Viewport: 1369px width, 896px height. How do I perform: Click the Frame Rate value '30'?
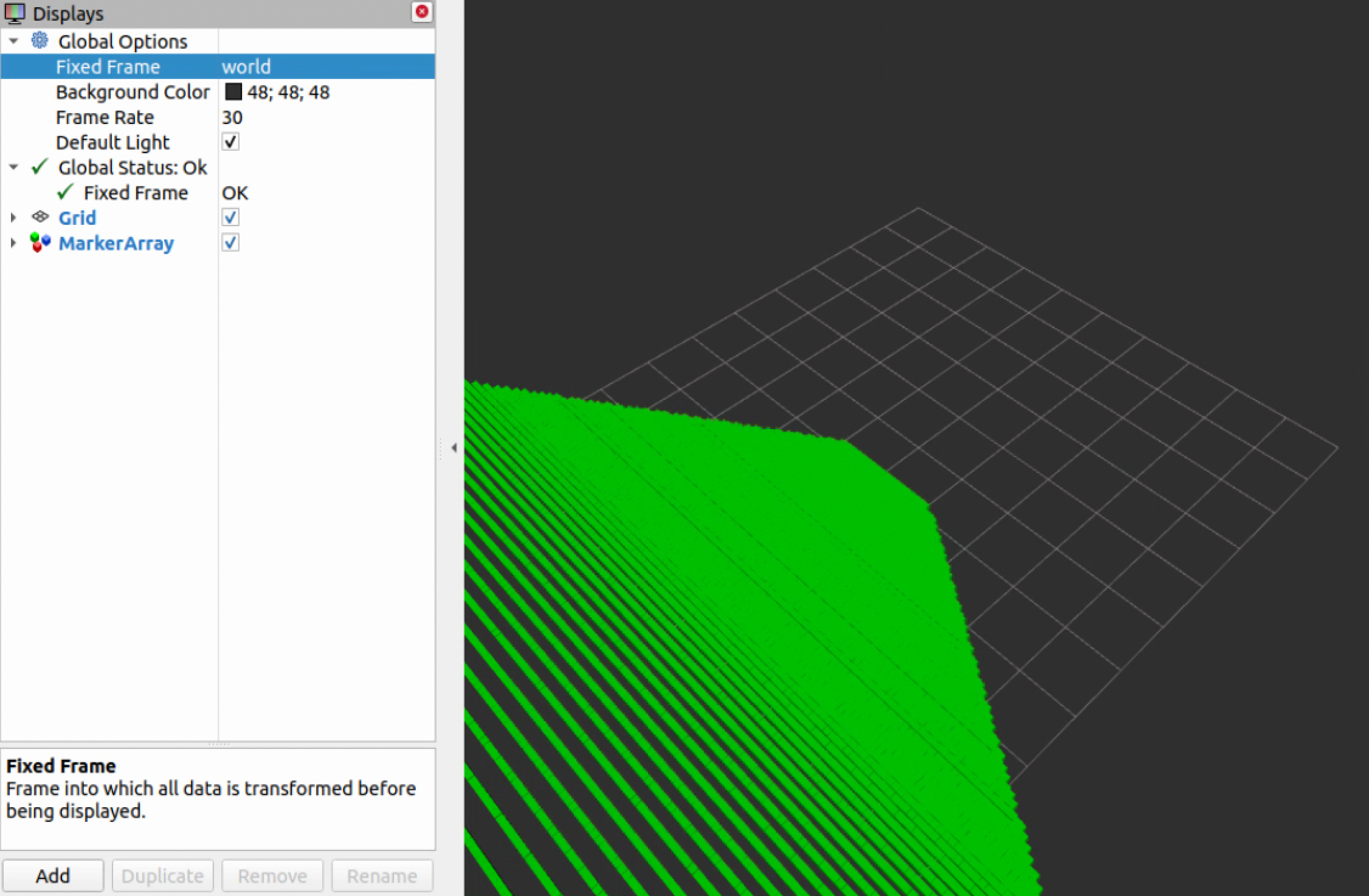point(232,117)
